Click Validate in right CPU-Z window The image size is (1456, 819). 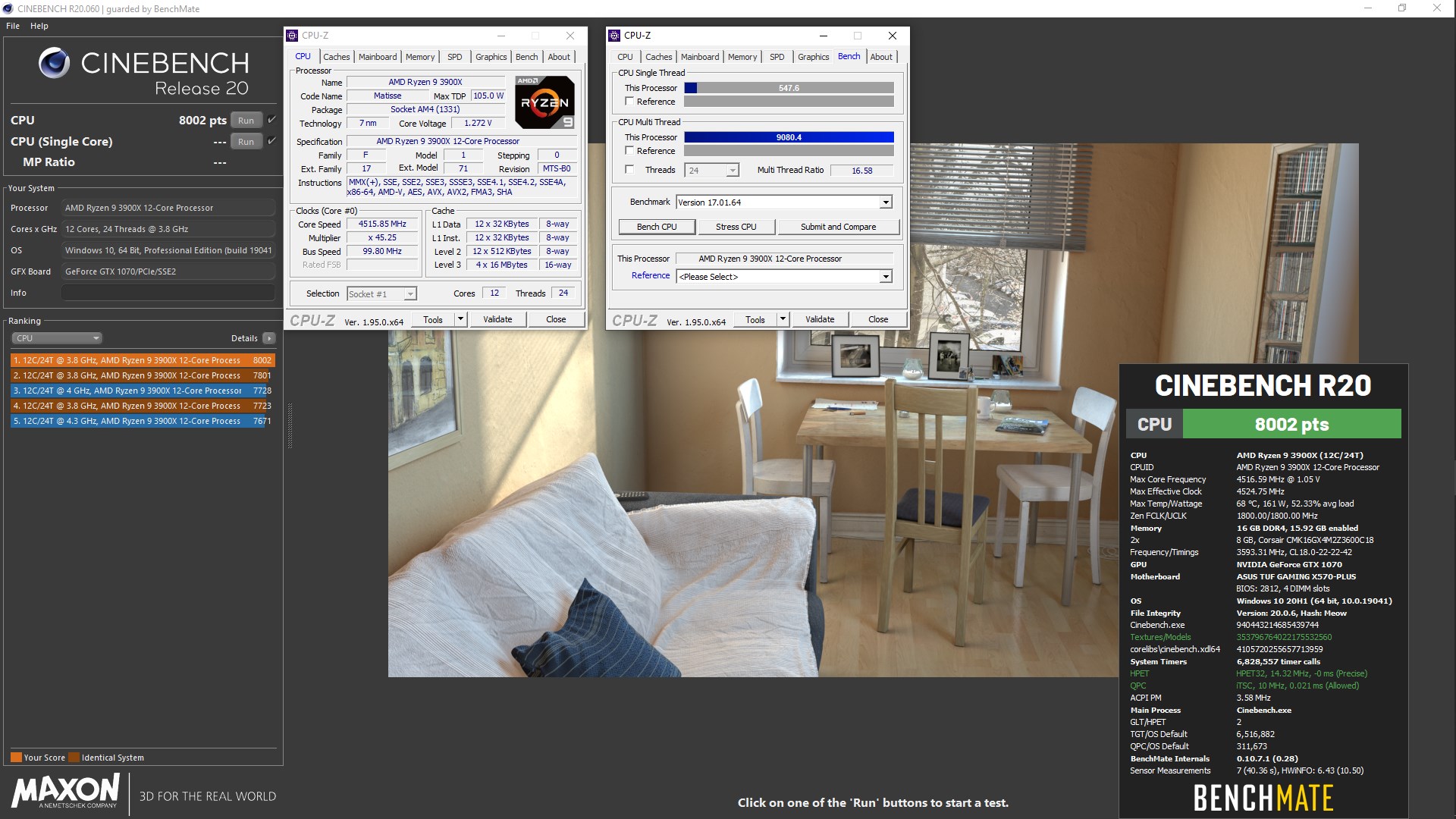[x=820, y=320]
